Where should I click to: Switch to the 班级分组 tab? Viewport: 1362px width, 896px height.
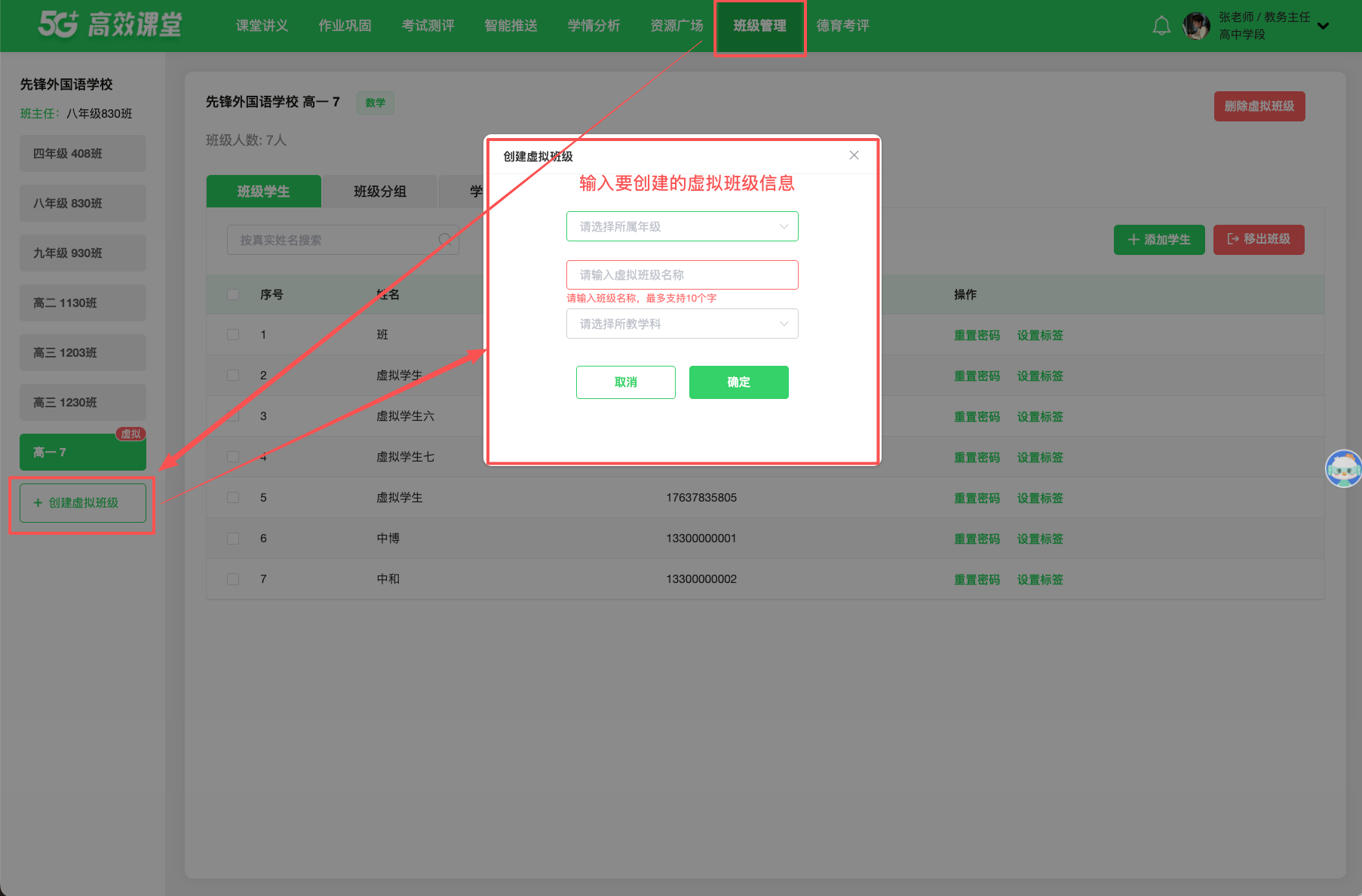[x=380, y=192]
